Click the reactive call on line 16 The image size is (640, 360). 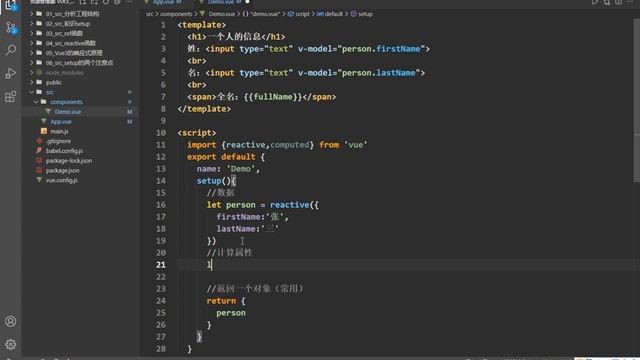click(289, 205)
